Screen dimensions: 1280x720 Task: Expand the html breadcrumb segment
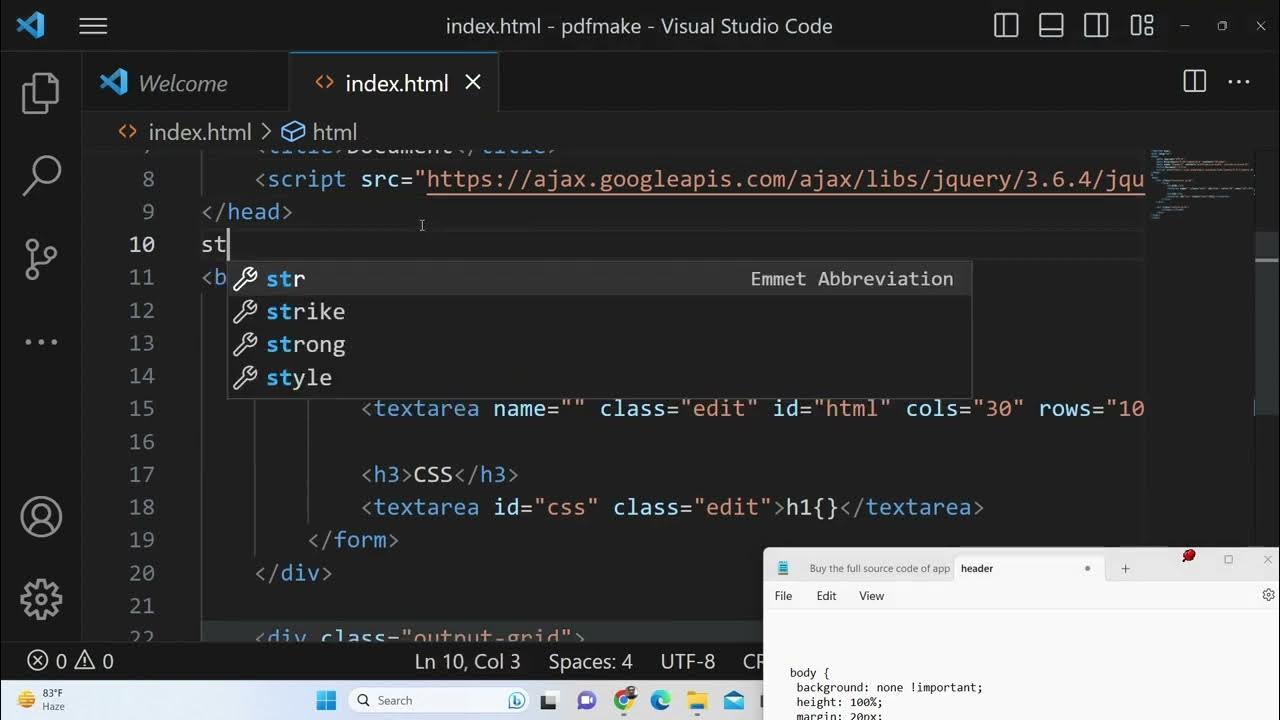pyautogui.click(x=334, y=132)
